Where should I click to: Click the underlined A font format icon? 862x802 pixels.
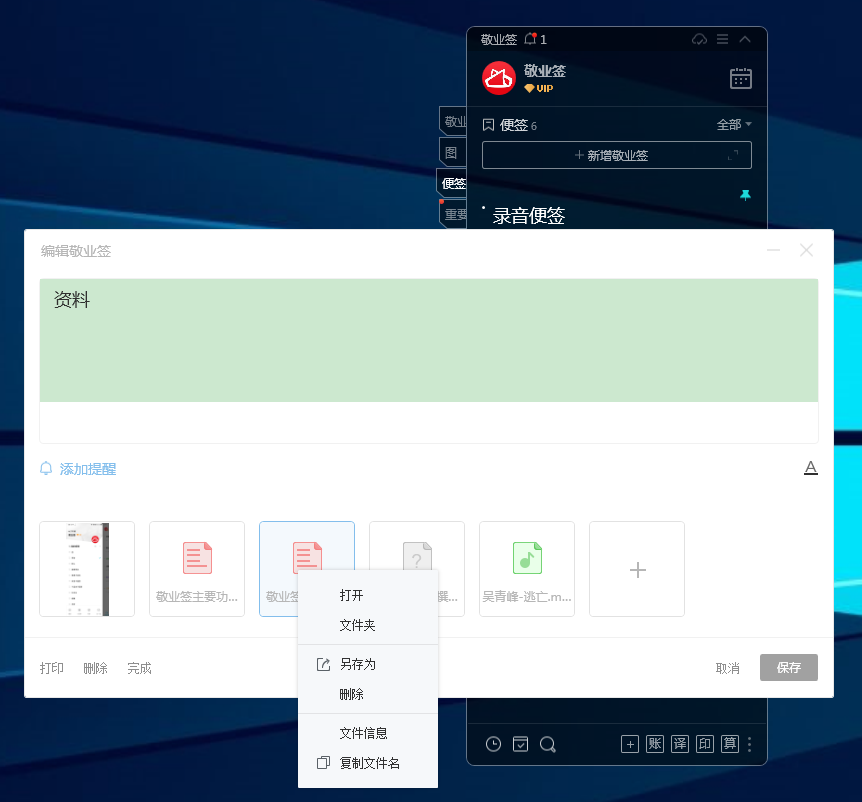coord(810,468)
